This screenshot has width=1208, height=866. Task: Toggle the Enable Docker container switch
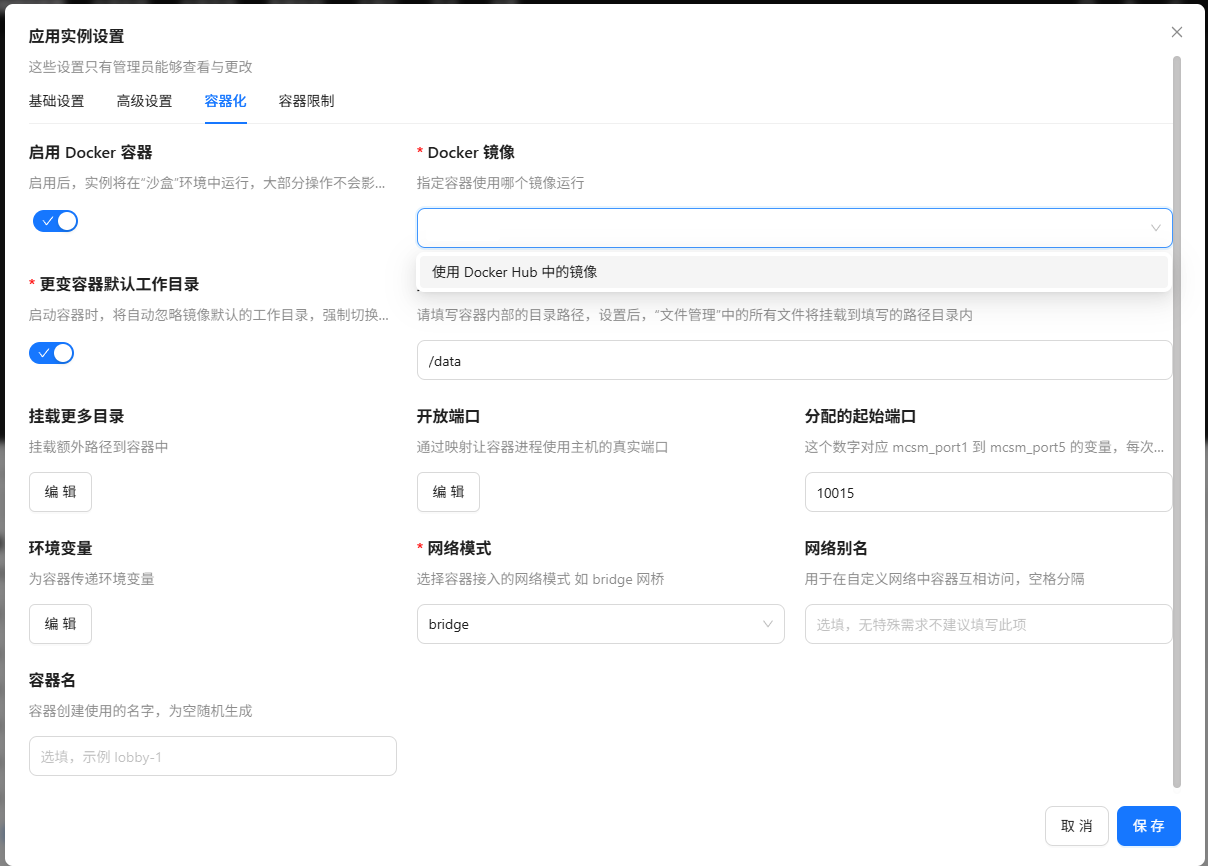click(x=55, y=221)
